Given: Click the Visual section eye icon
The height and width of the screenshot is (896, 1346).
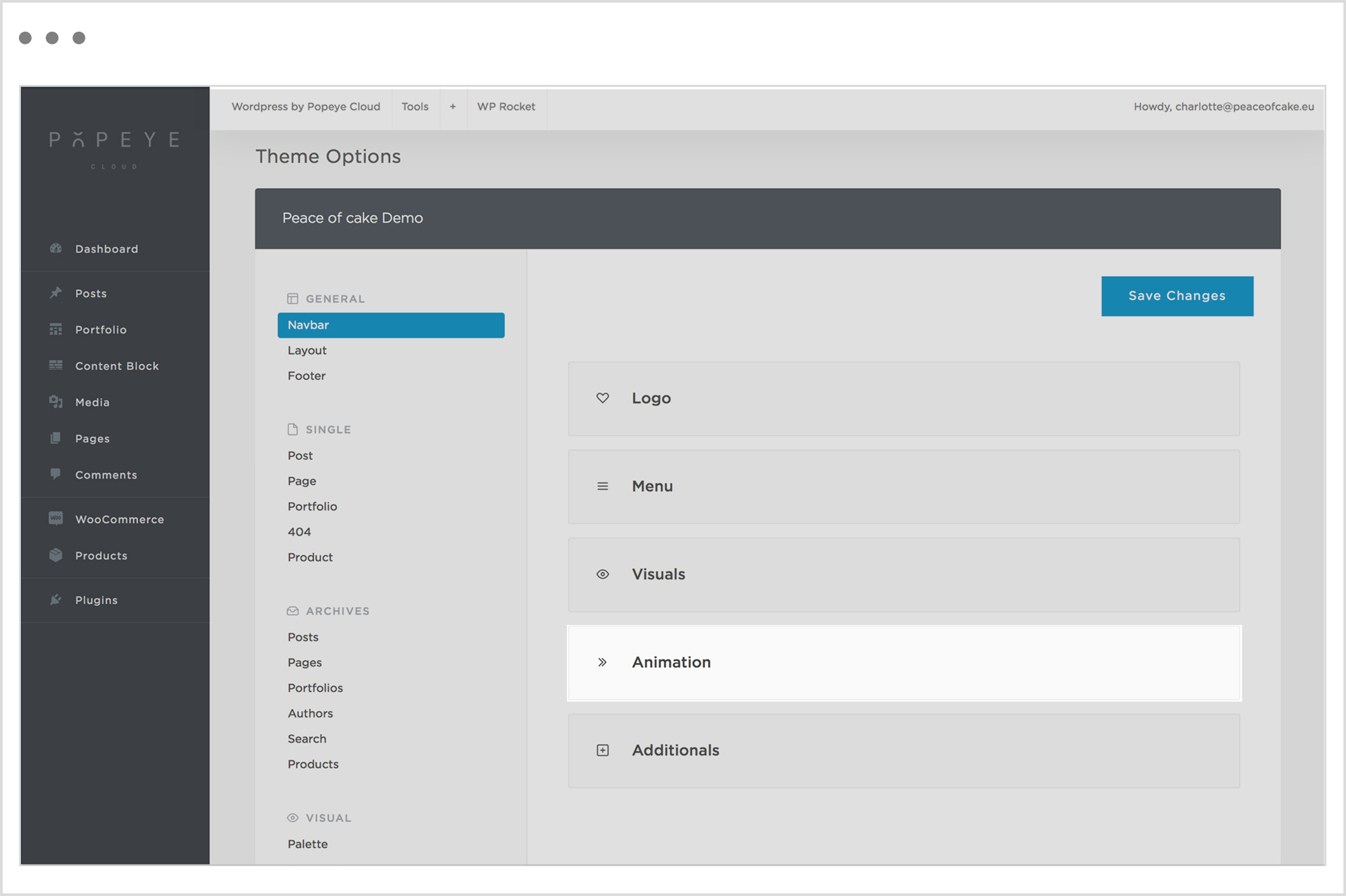Looking at the screenshot, I should 293,818.
